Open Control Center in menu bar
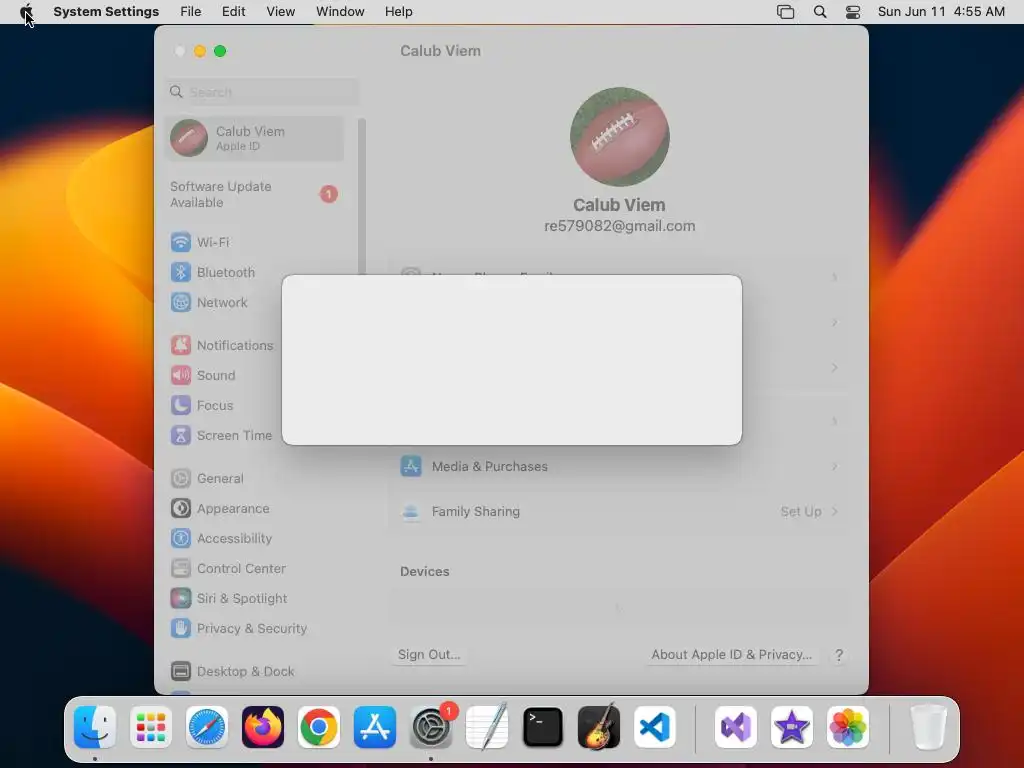Image resolution: width=1024 pixels, height=768 pixels. click(853, 12)
